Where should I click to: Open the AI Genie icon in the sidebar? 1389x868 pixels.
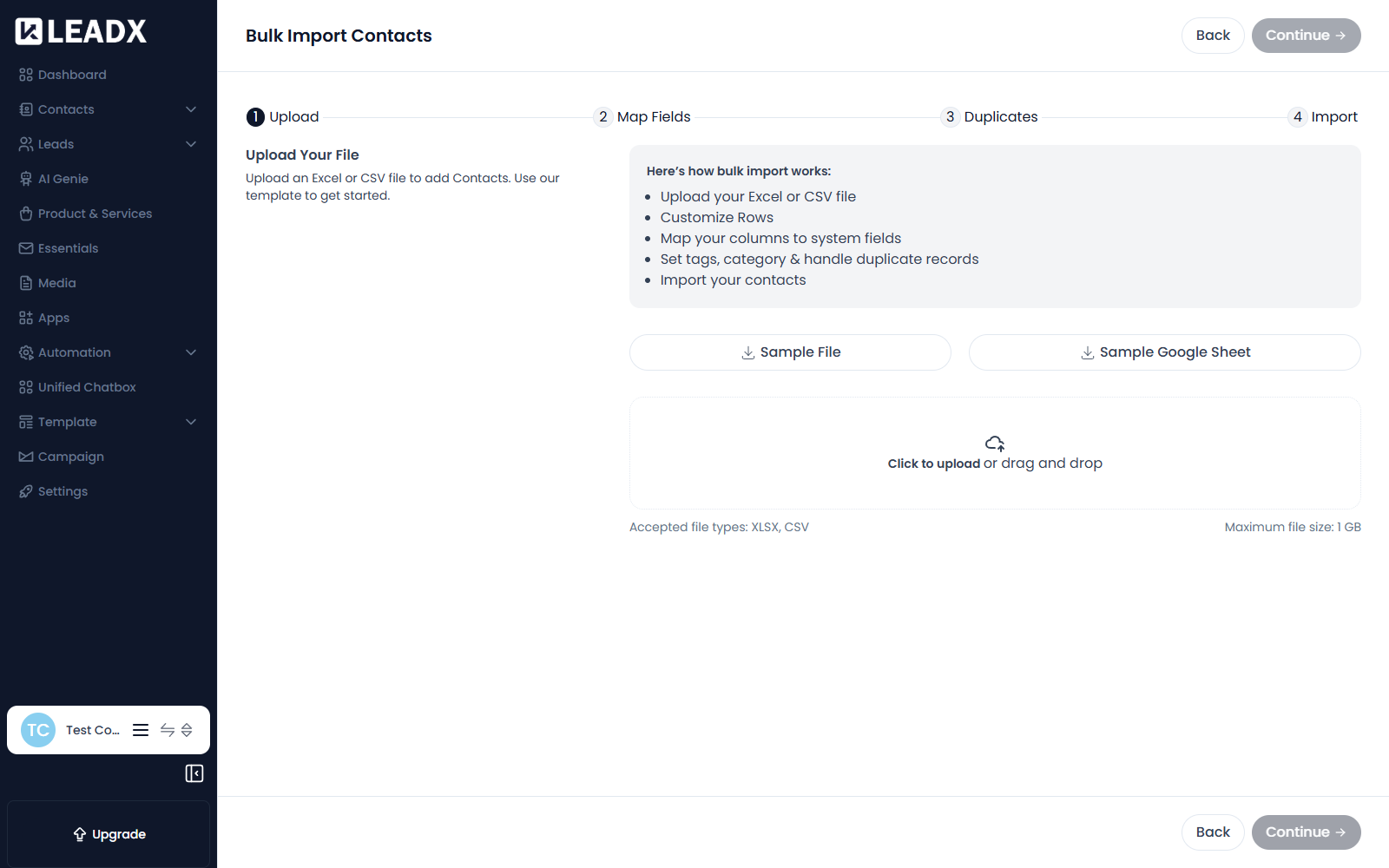click(x=26, y=179)
